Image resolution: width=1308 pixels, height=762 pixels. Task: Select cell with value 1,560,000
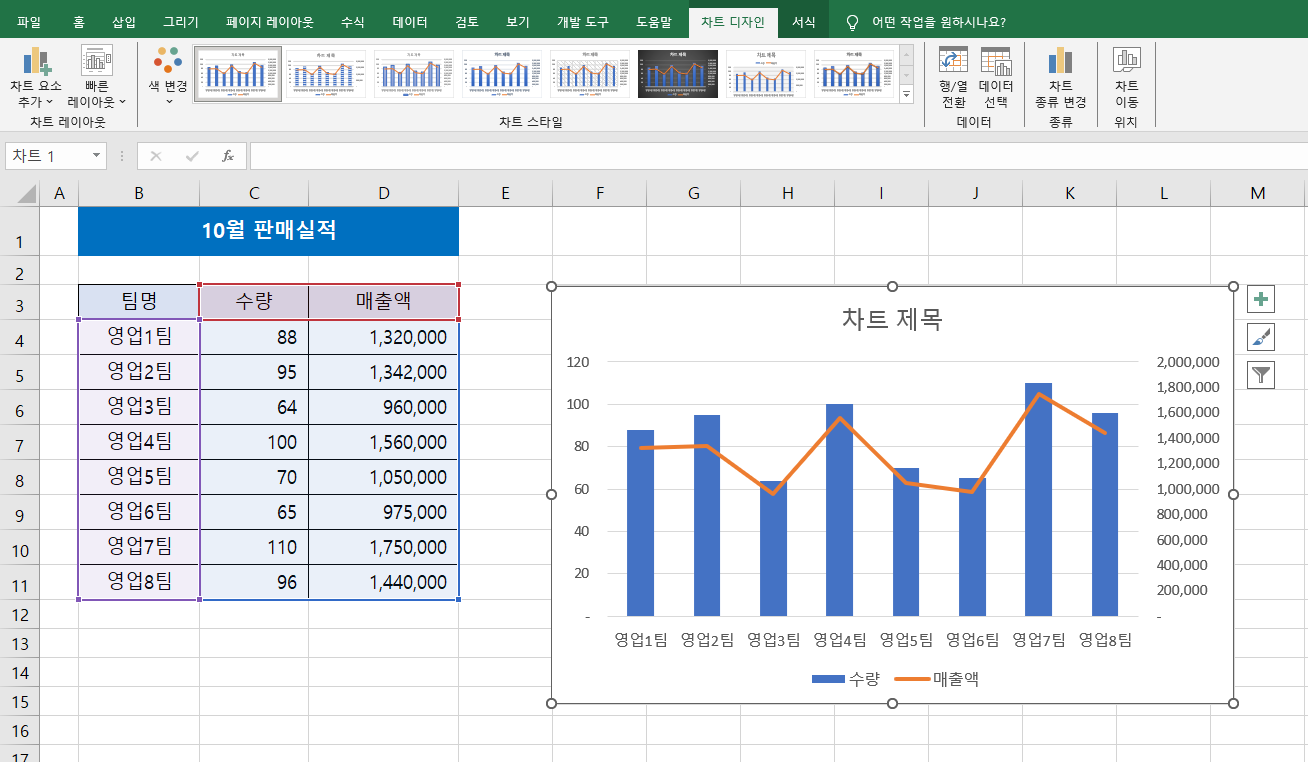point(384,442)
